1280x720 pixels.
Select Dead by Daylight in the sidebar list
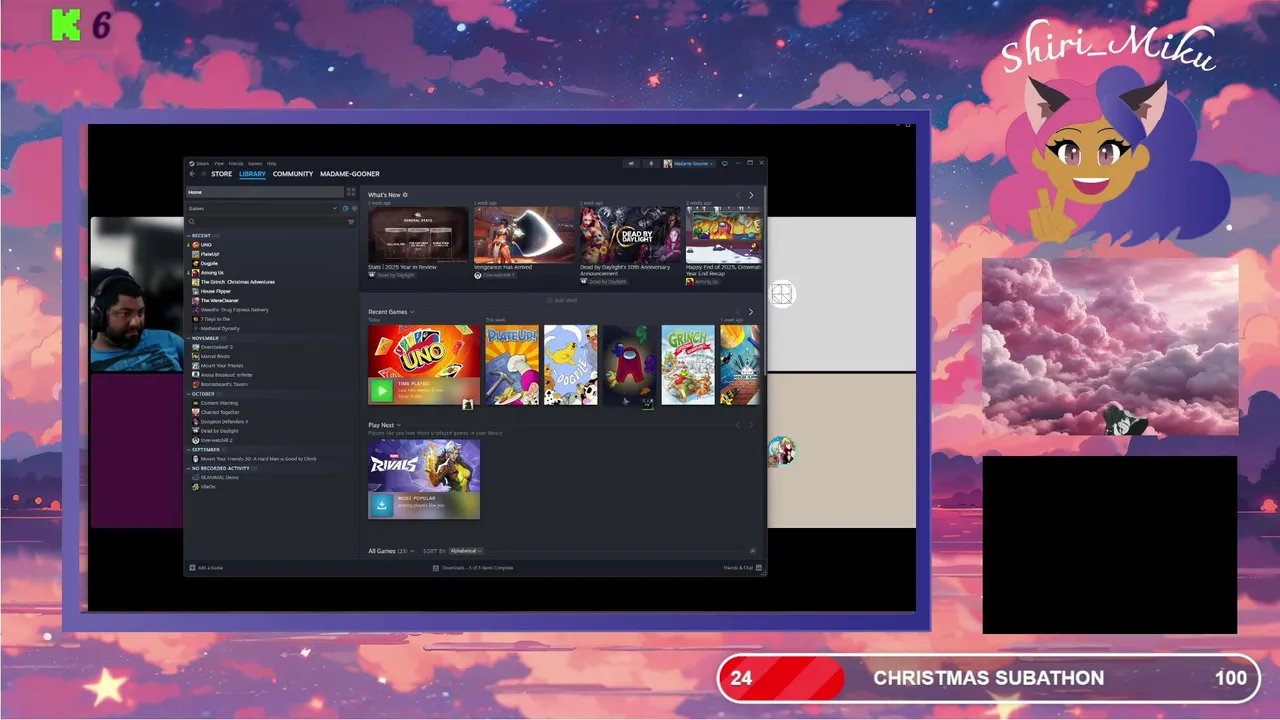pyautogui.click(x=219, y=431)
